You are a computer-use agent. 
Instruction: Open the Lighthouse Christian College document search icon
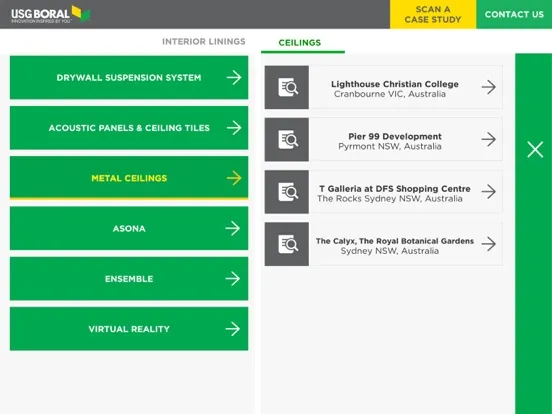(x=287, y=87)
